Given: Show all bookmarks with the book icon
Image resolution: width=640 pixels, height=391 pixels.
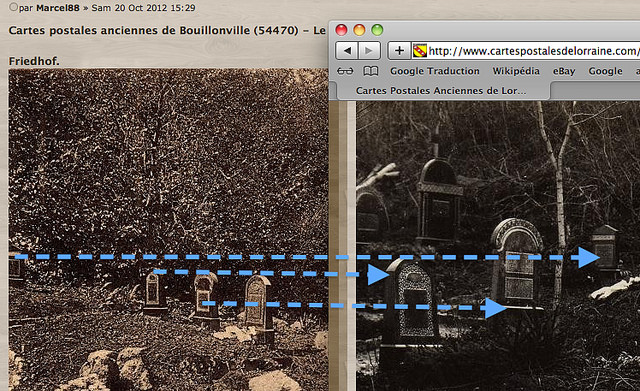Looking at the screenshot, I should [371, 71].
